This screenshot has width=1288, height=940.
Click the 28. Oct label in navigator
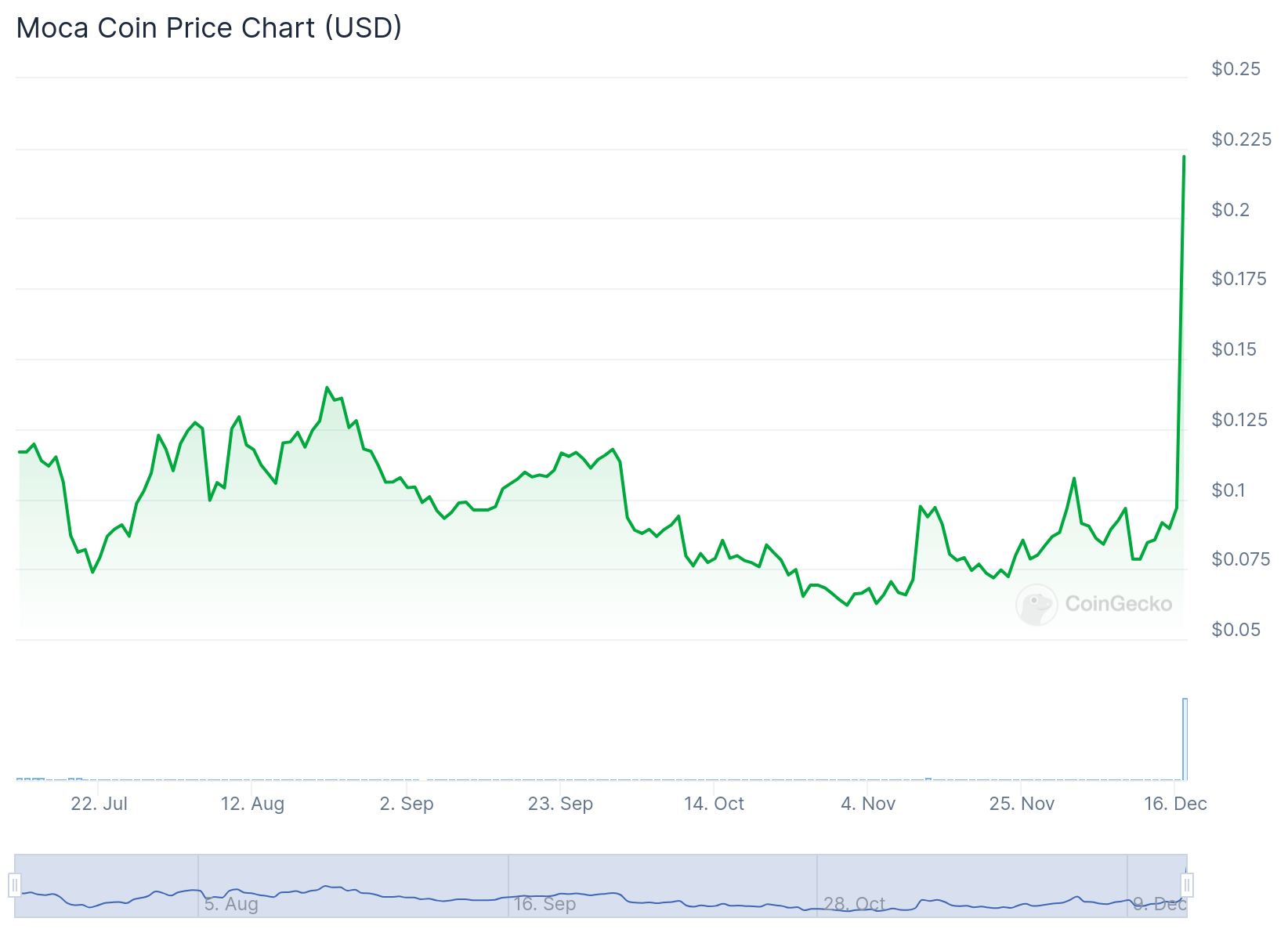coord(854,904)
